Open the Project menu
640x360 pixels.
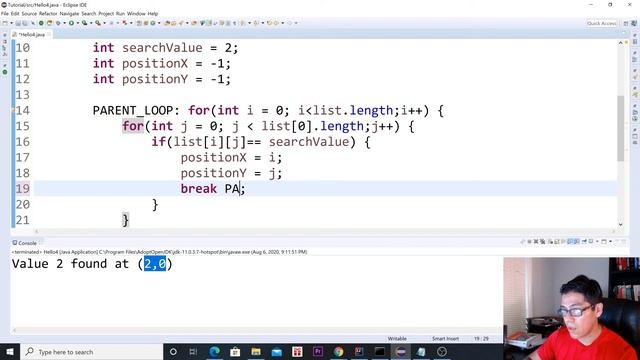106,13
